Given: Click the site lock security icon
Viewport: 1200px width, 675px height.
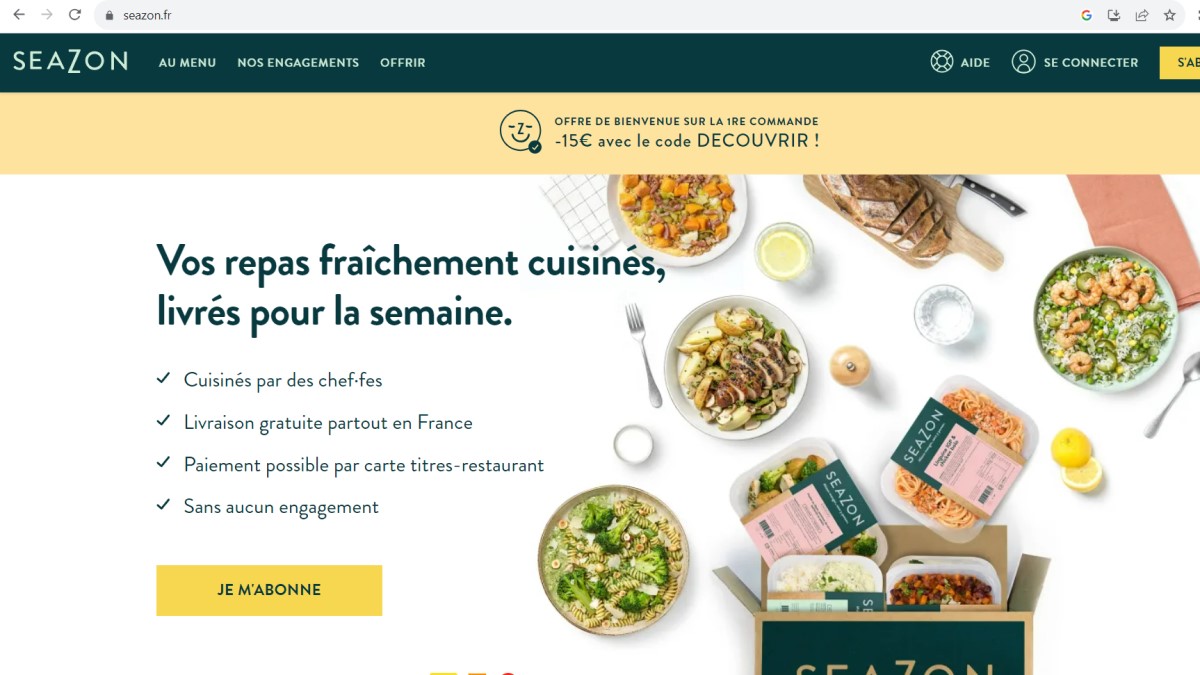Looking at the screenshot, I should pos(110,15).
